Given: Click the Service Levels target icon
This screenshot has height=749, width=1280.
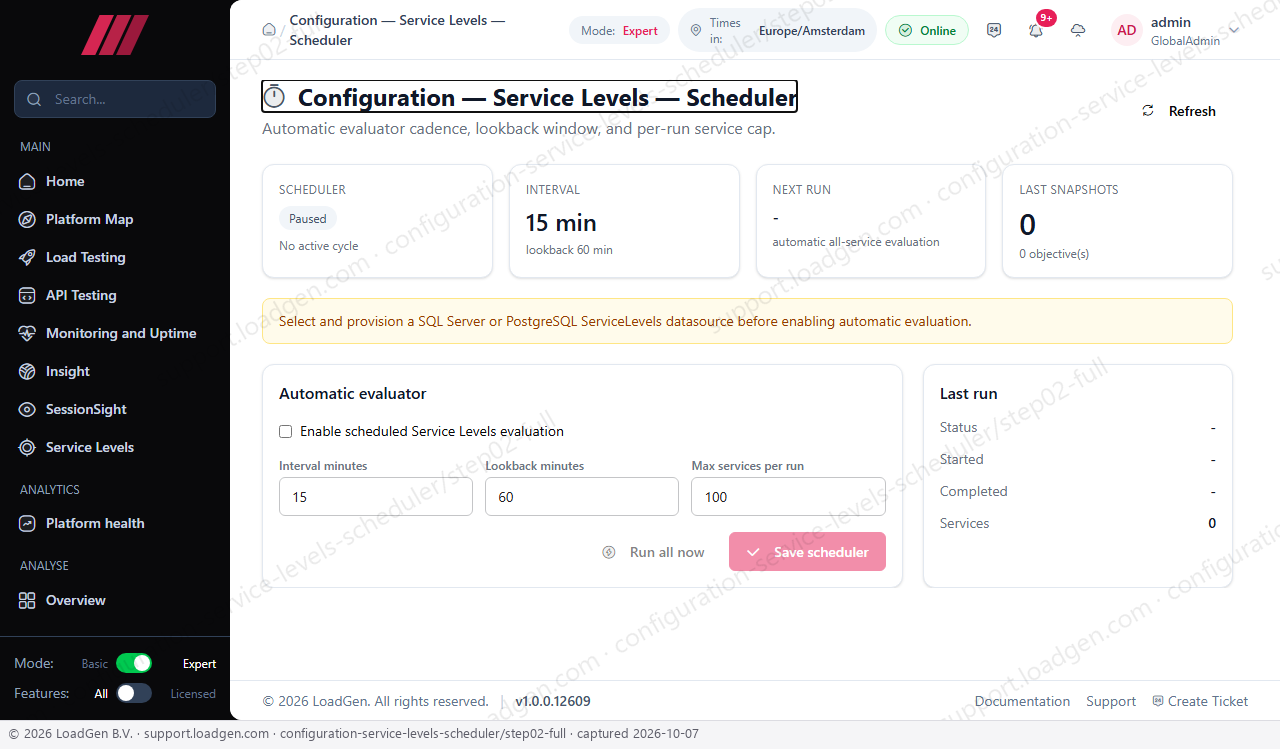Looking at the screenshot, I should [27, 447].
